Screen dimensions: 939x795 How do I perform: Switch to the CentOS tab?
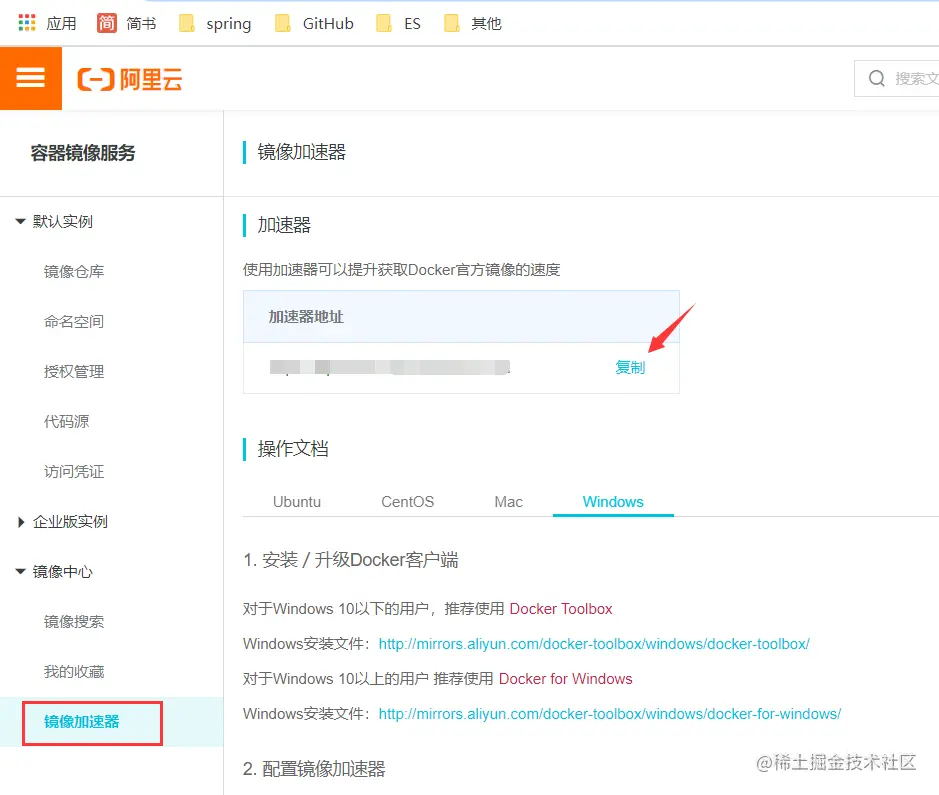(406, 502)
